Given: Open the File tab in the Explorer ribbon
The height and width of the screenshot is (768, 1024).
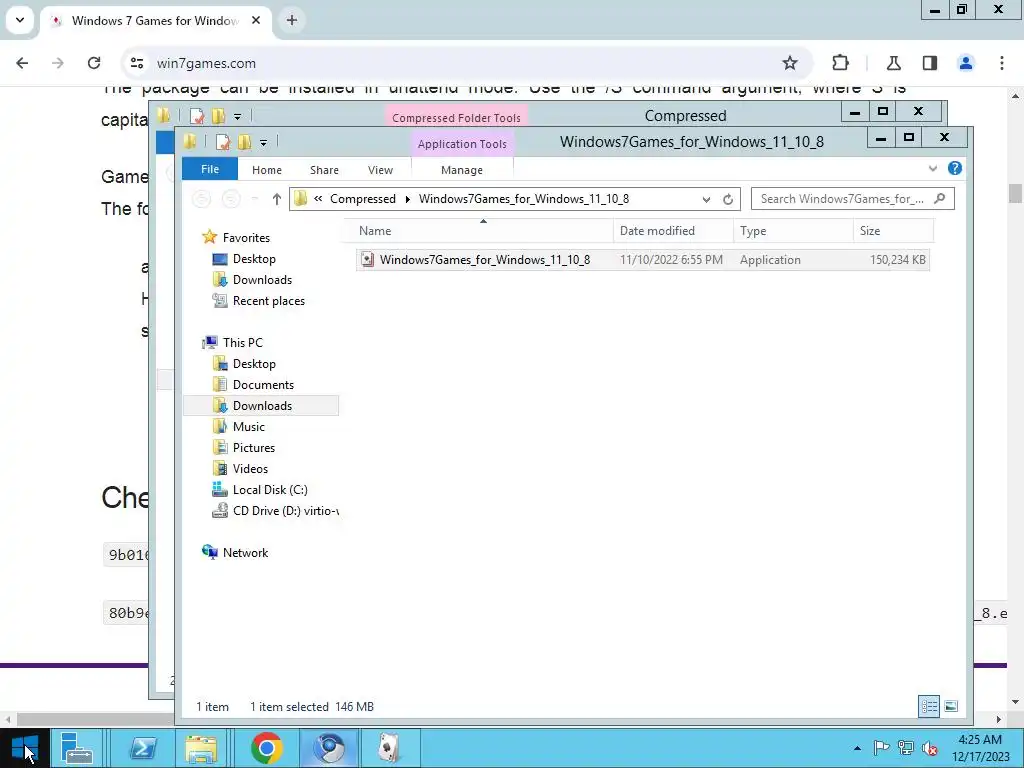Looking at the screenshot, I should (x=210, y=169).
